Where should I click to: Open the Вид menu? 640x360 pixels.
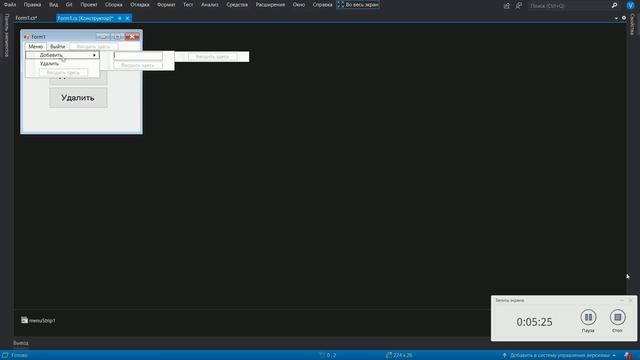53,5
